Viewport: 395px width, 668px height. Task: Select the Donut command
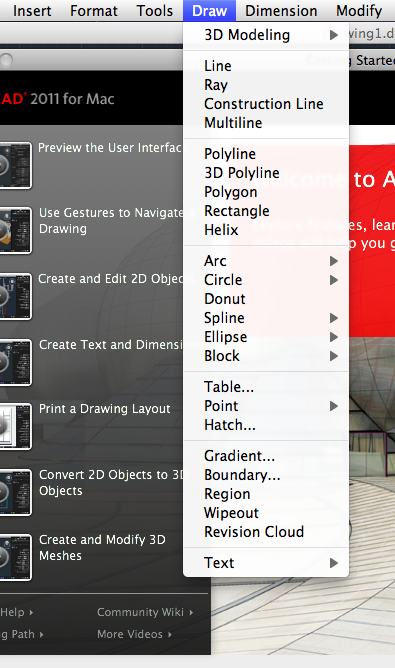coord(266,299)
